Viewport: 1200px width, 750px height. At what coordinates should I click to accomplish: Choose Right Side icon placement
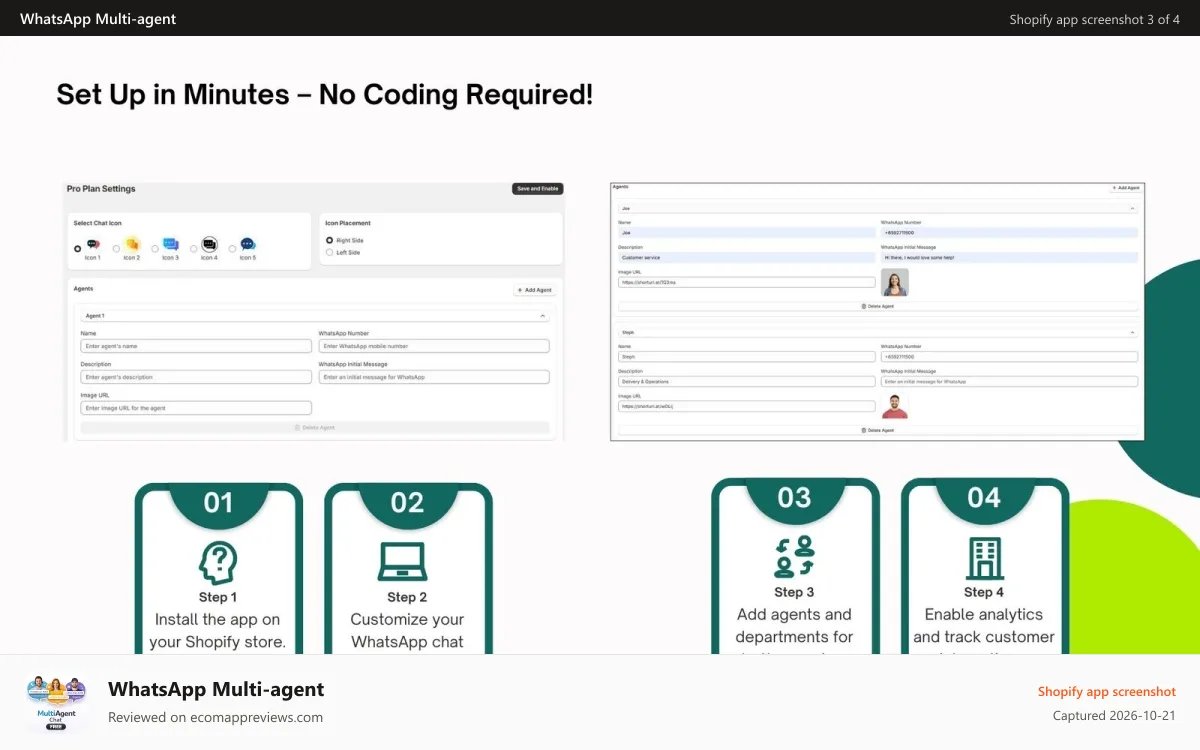point(330,240)
